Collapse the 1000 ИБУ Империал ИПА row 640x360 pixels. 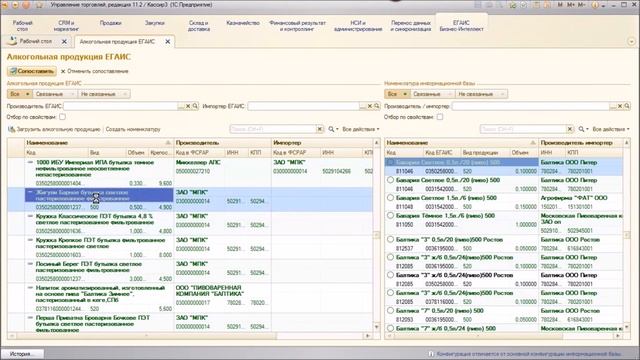click(30, 162)
